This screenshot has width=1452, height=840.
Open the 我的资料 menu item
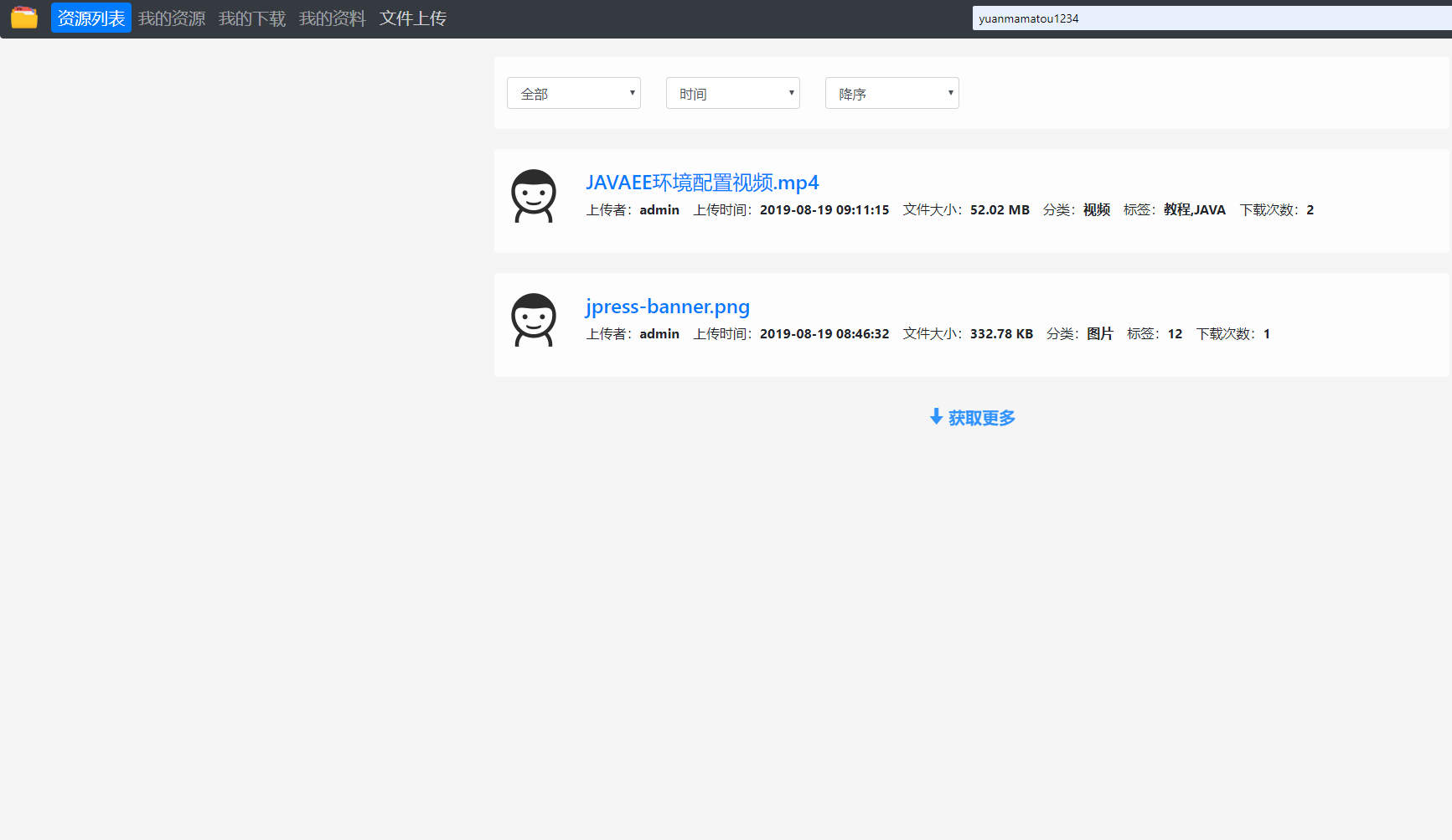pos(332,18)
